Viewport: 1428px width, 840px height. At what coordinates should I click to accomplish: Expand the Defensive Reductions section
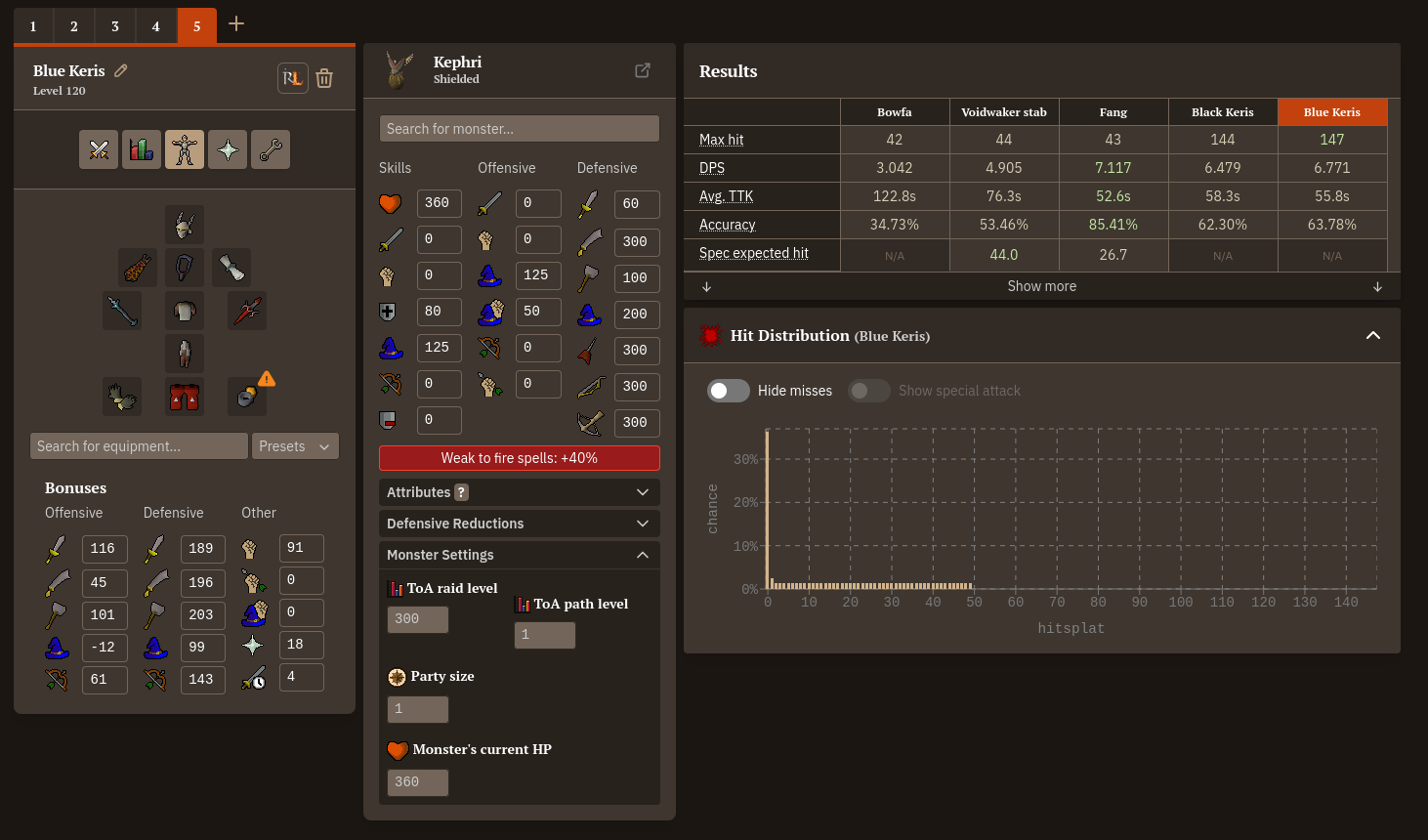coord(519,524)
